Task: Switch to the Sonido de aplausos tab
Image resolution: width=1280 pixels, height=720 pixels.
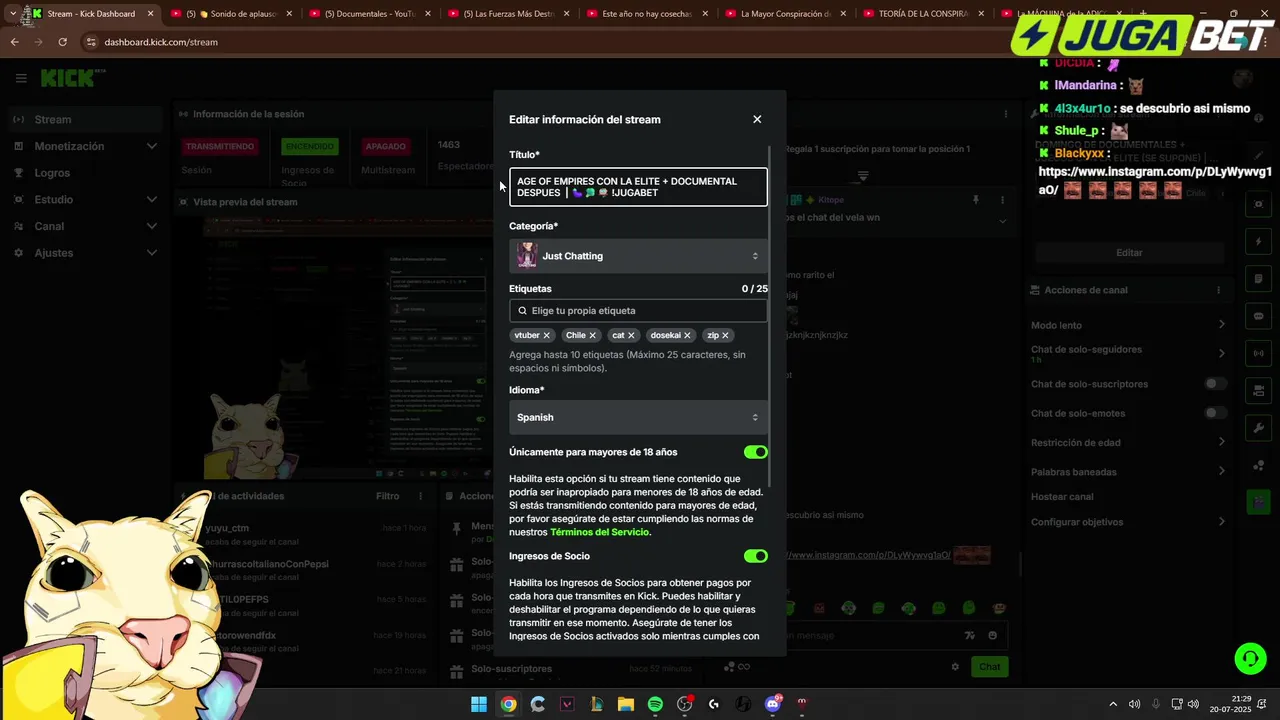Action: point(233,14)
